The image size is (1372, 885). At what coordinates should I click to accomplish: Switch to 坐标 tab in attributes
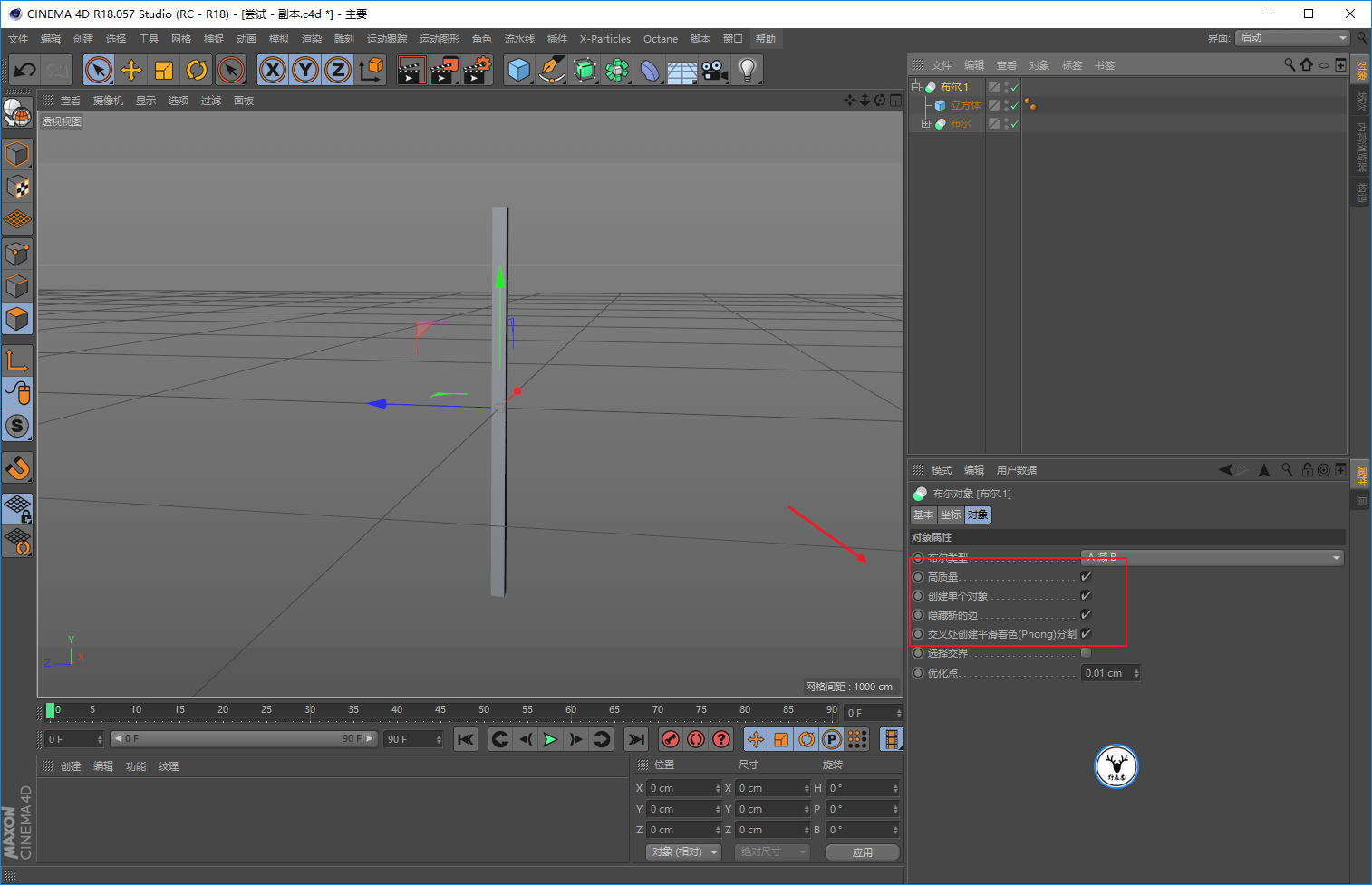pos(951,515)
